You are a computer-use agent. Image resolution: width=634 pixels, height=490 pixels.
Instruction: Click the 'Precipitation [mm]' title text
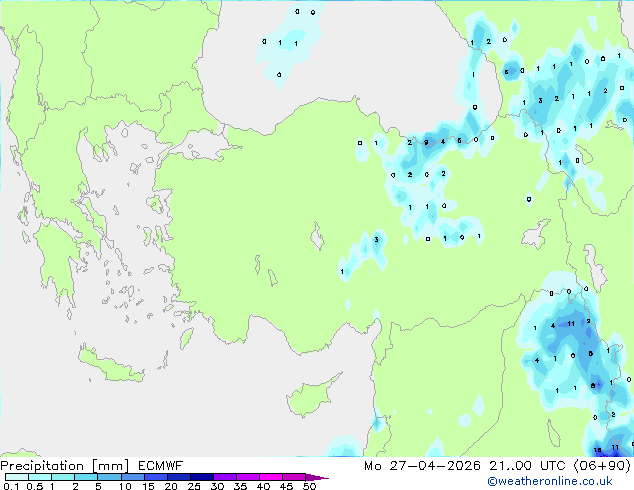[65, 466]
